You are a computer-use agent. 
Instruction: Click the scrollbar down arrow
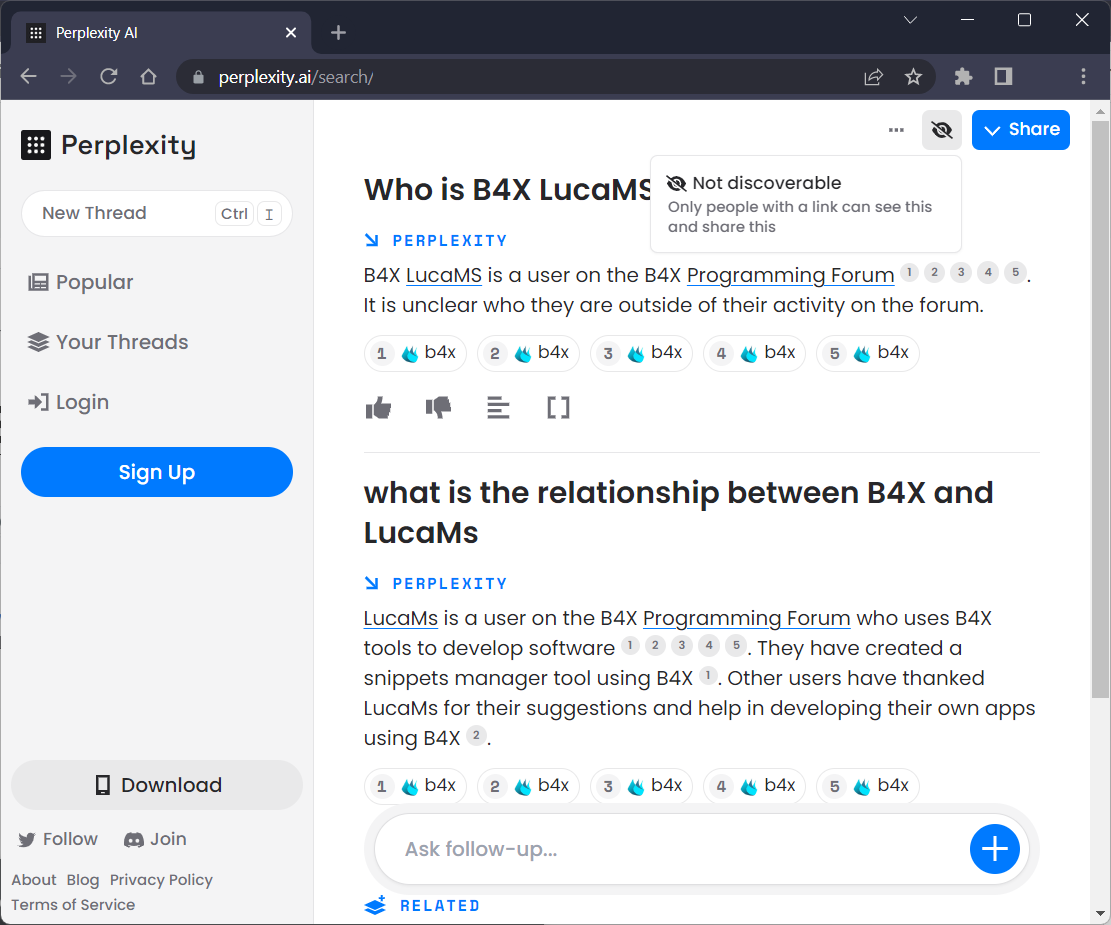[1100, 914]
